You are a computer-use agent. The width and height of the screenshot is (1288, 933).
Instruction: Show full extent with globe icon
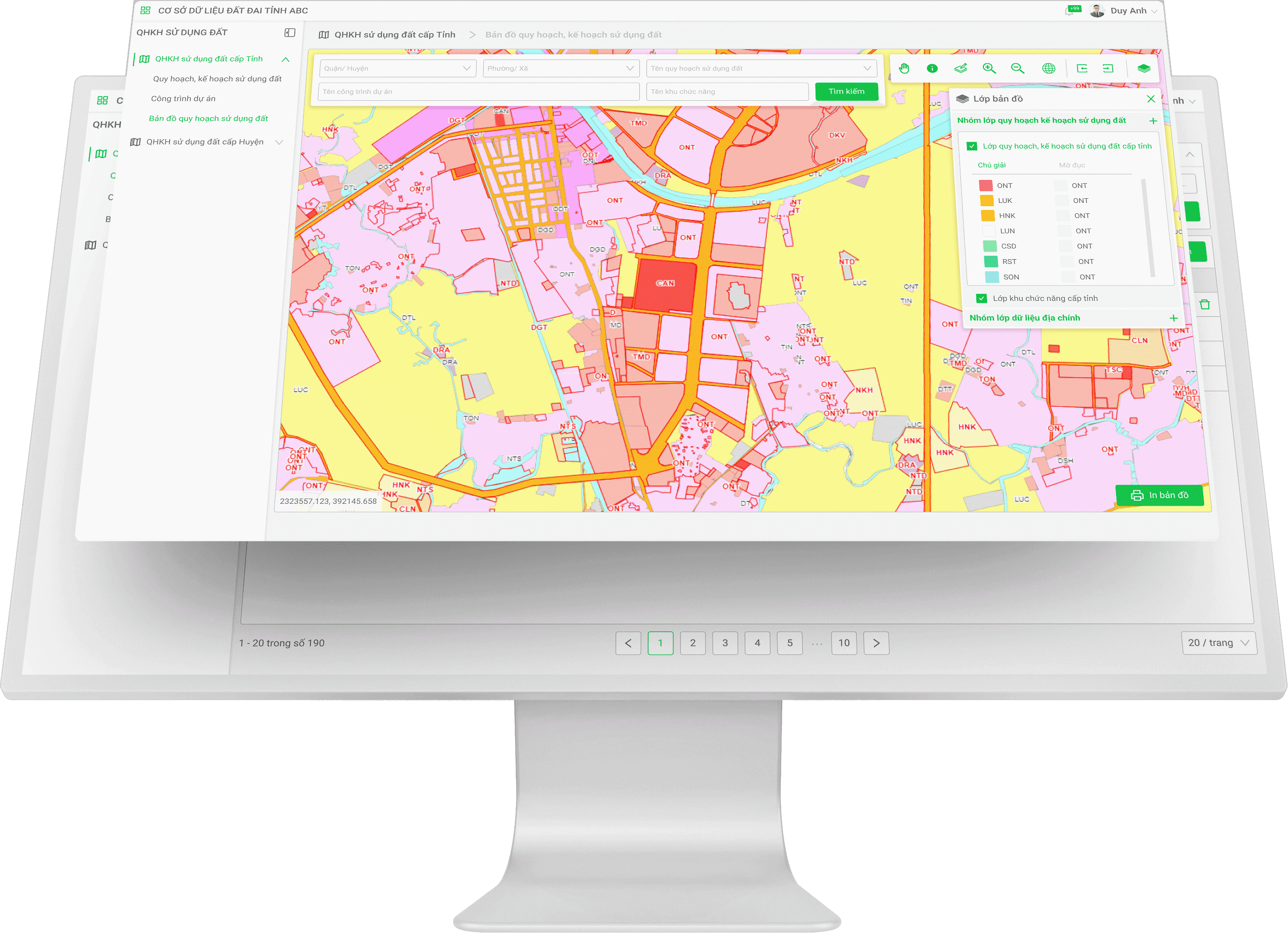pos(1048,69)
